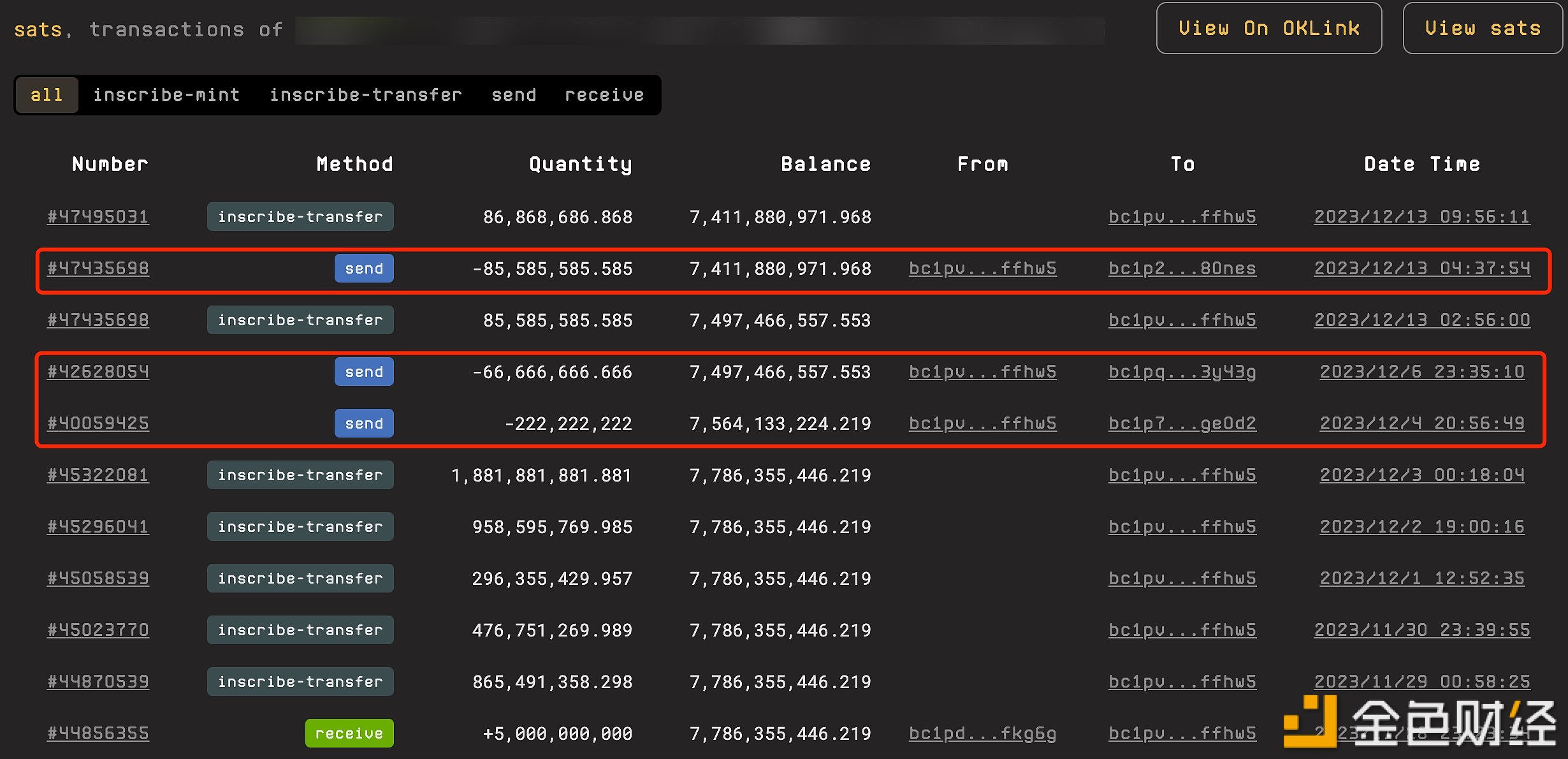Viewport: 1568px width, 759px height.
Task: Click the Method column header
Action: point(355,164)
